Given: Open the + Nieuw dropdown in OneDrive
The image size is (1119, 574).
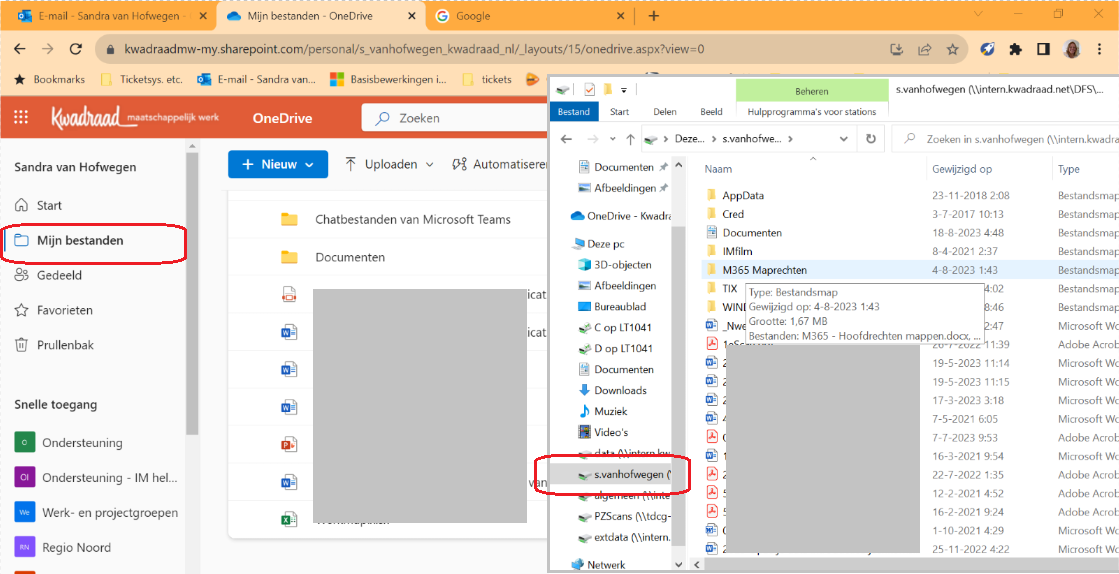Looking at the screenshot, I should pyautogui.click(x=278, y=164).
